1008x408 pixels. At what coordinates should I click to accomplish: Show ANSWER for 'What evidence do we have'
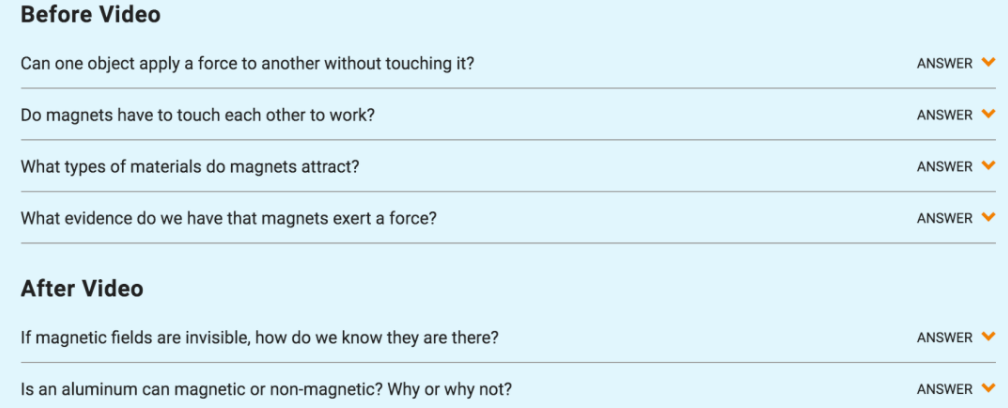pyautogui.click(x=944, y=218)
